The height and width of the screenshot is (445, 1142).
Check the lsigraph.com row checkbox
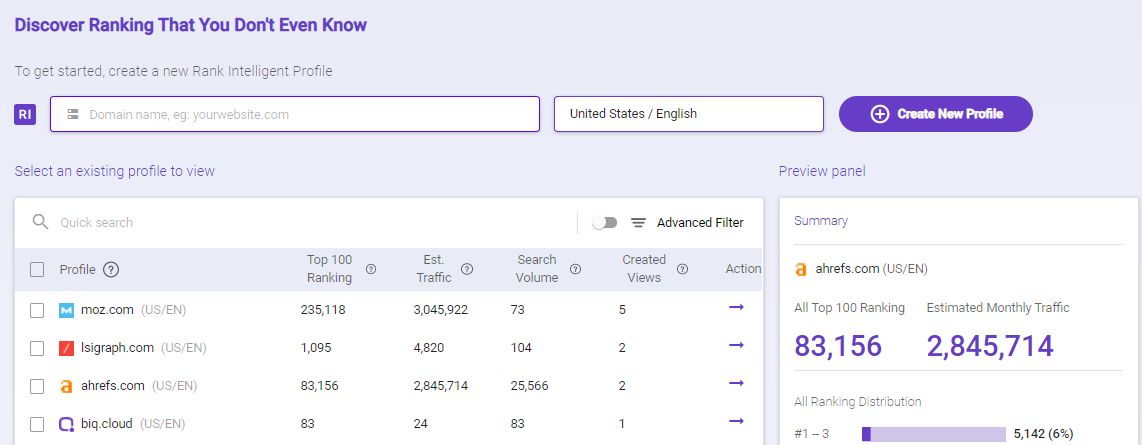click(x=37, y=348)
